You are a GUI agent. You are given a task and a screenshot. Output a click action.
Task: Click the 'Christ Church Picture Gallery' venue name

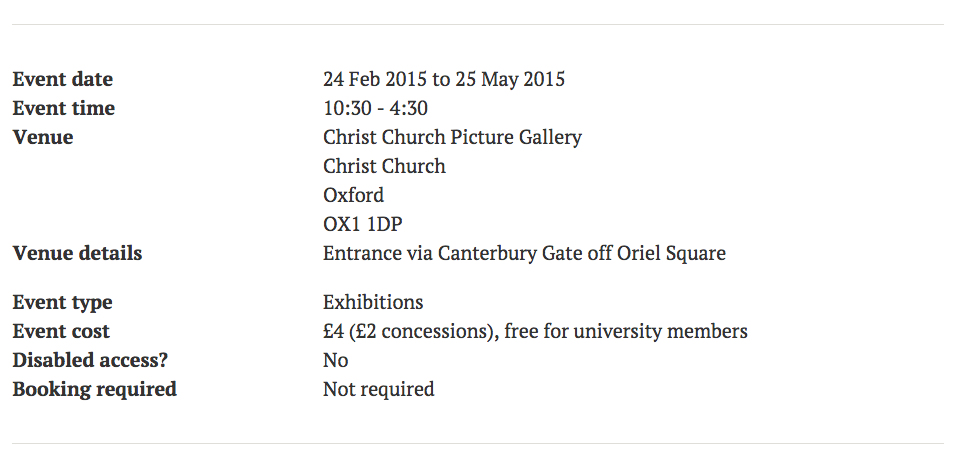pos(452,138)
